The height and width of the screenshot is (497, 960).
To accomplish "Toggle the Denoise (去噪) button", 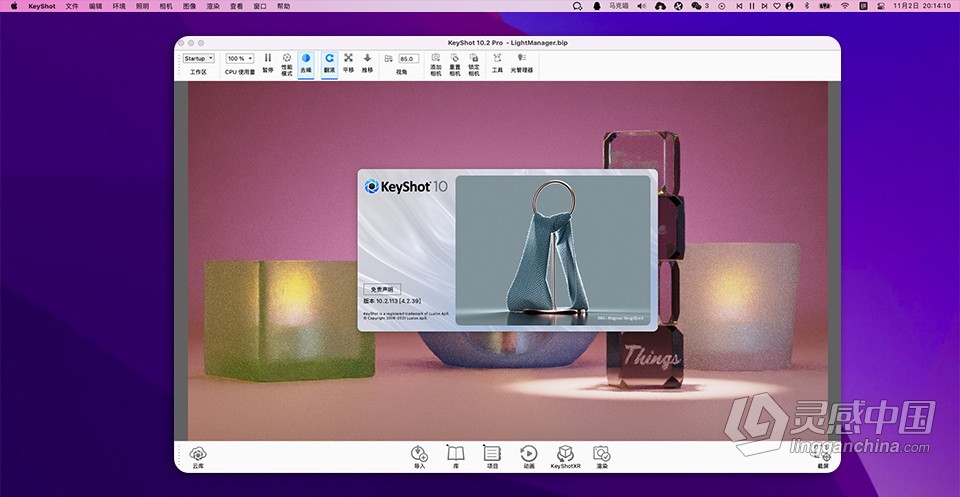I will click(x=306, y=64).
